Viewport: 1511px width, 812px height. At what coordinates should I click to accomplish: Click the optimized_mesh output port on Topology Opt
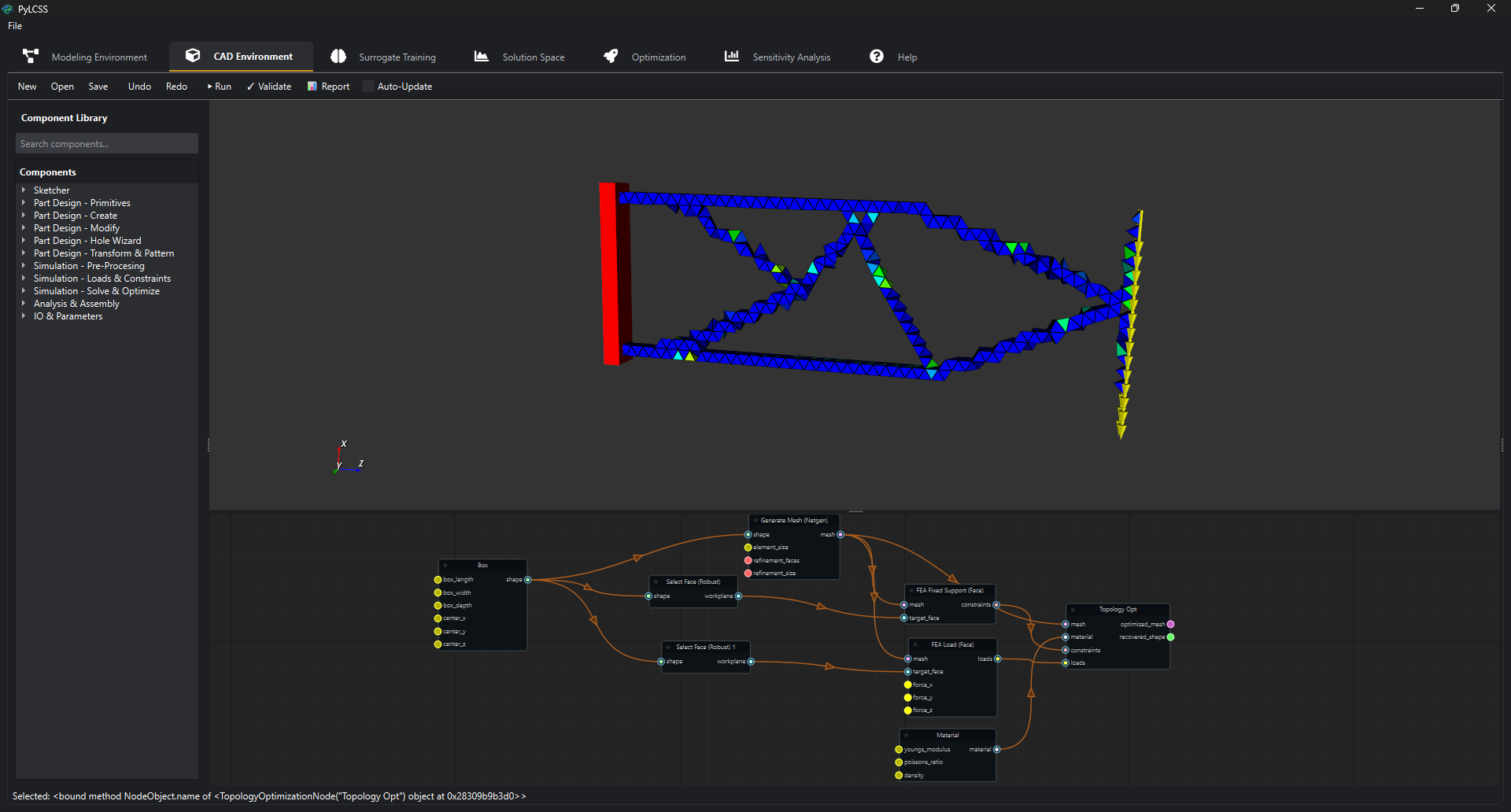click(1170, 624)
